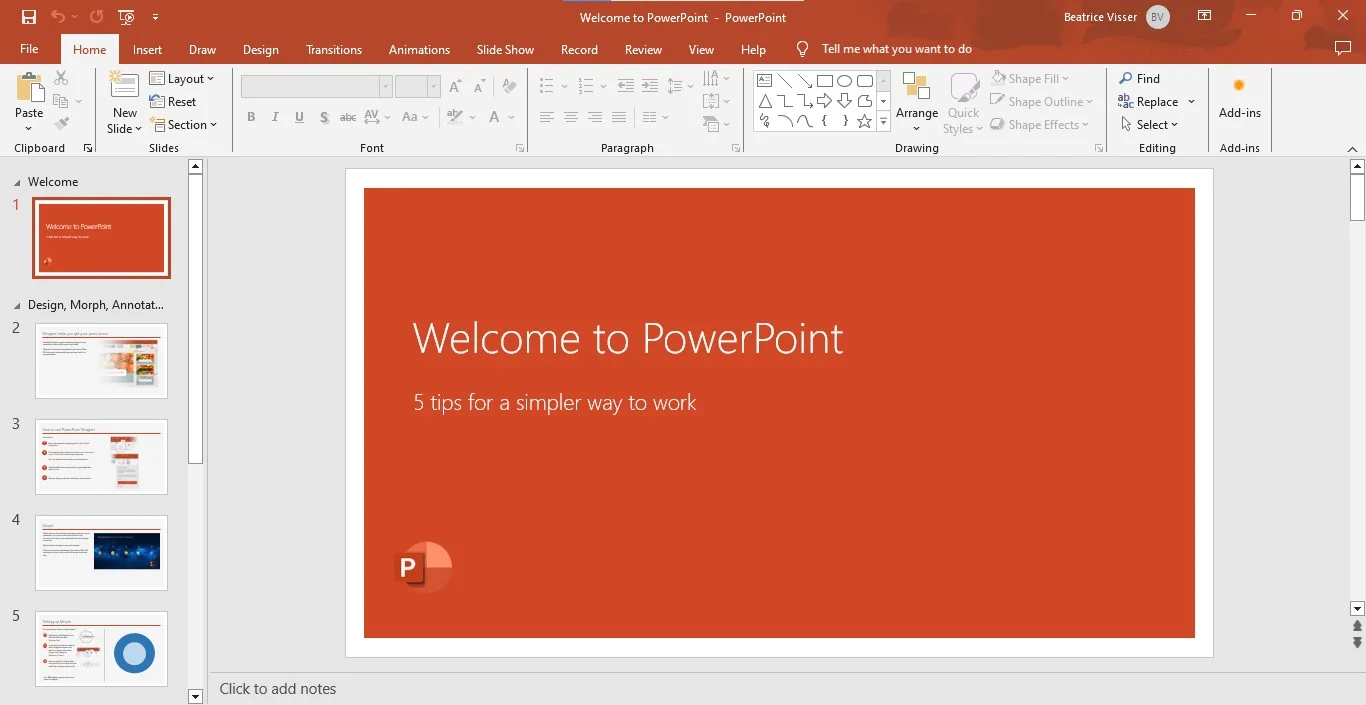Select the 5-point Star shape
The height and width of the screenshot is (705, 1366).
coord(864,121)
